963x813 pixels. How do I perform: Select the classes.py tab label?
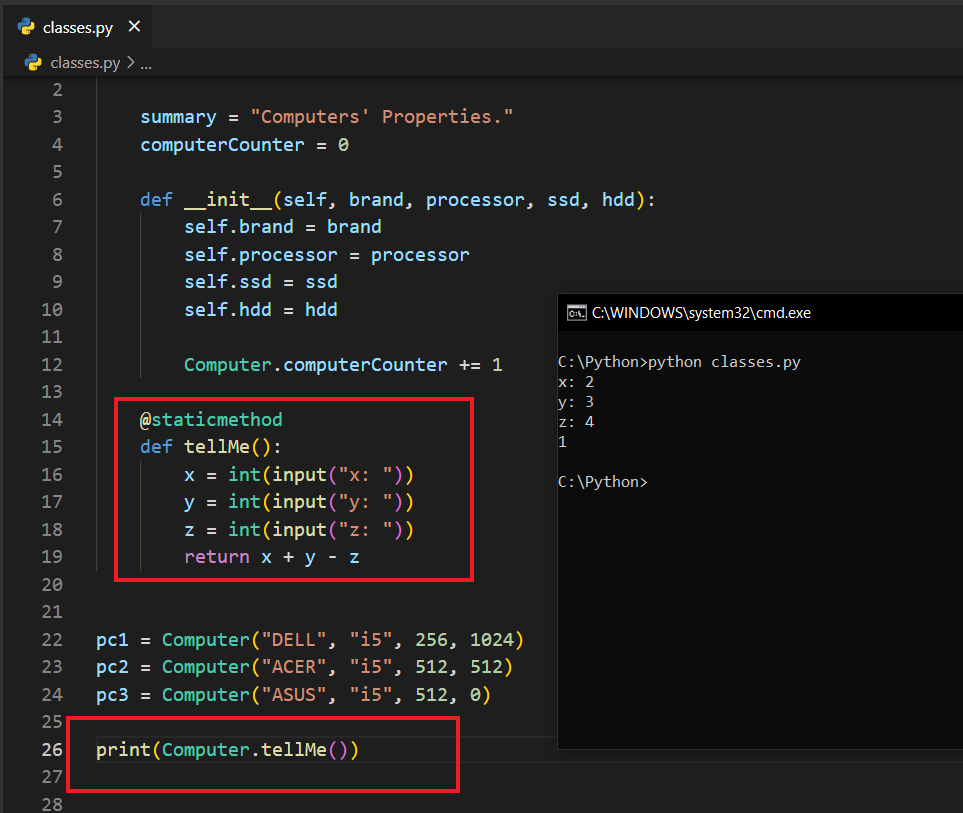78,28
